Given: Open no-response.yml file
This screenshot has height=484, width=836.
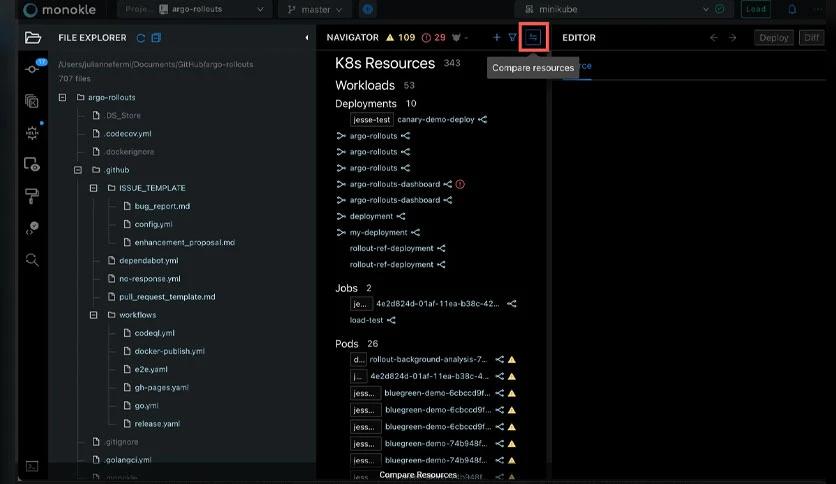Looking at the screenshot, I should (150, 279).
